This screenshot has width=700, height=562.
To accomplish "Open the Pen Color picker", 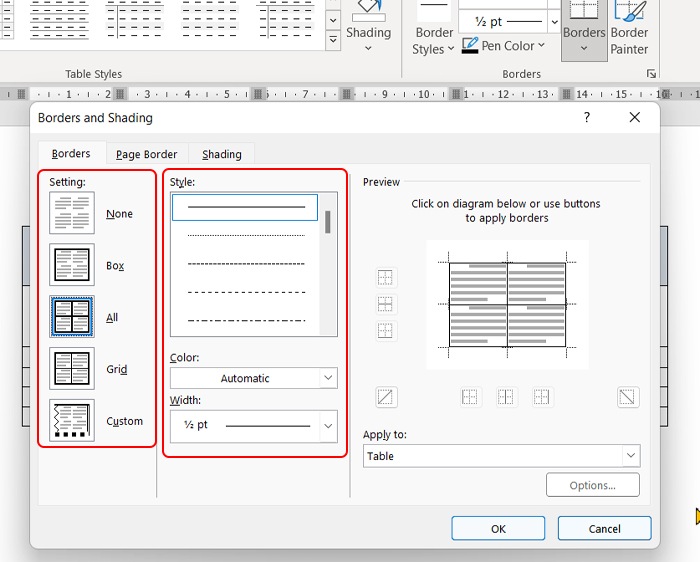I will (503, 45).
